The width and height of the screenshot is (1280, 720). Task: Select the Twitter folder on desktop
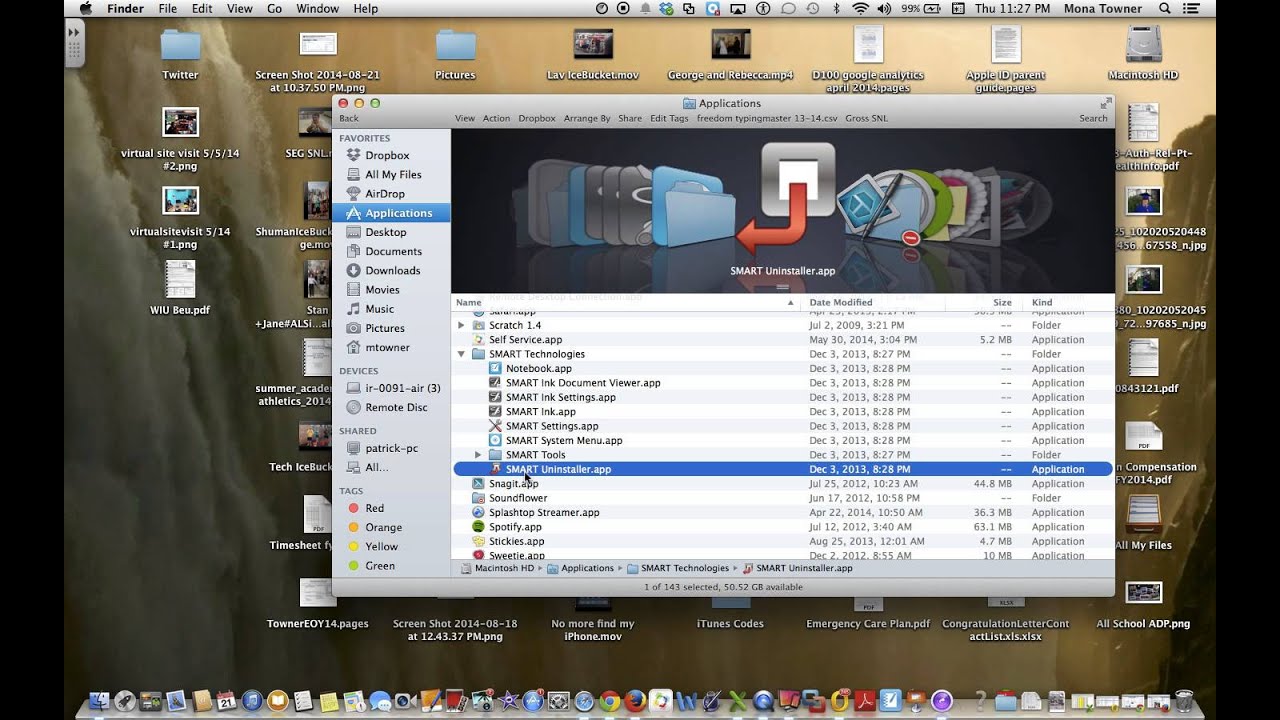click(x=180, y=55)
